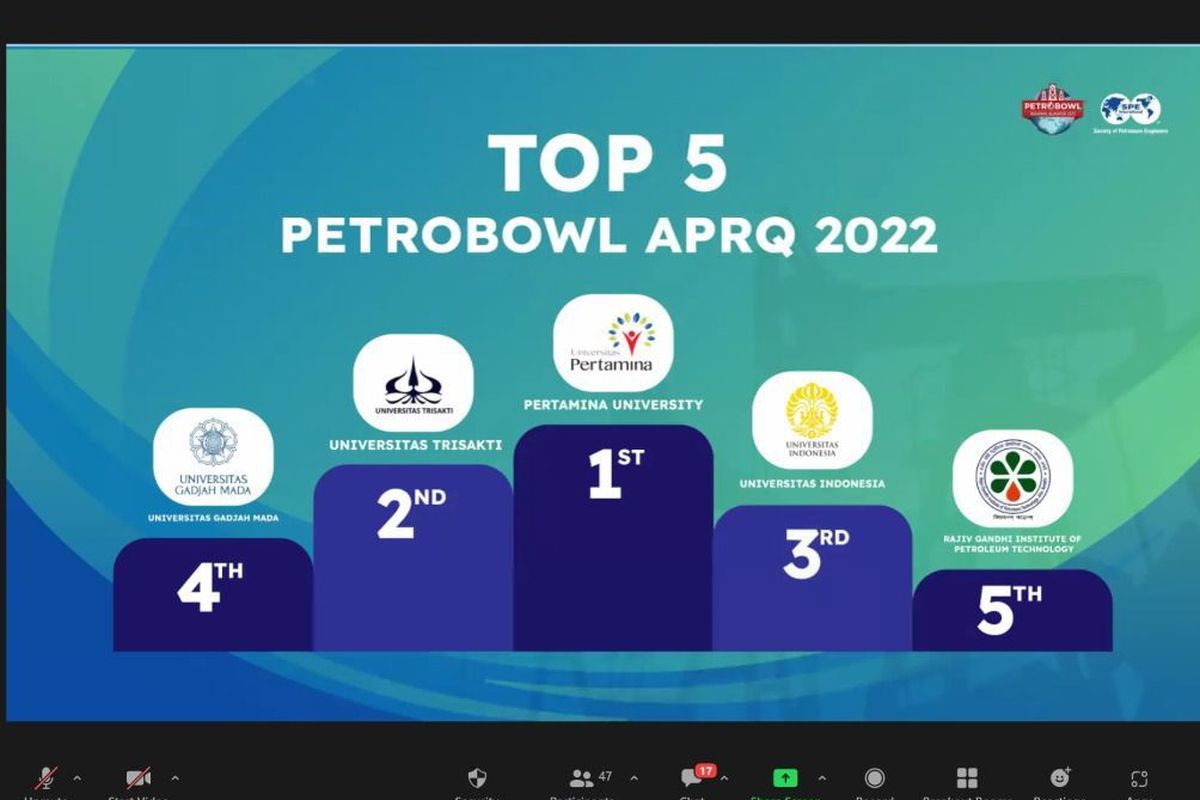Click the 2nd place podium block

point(413,558)
